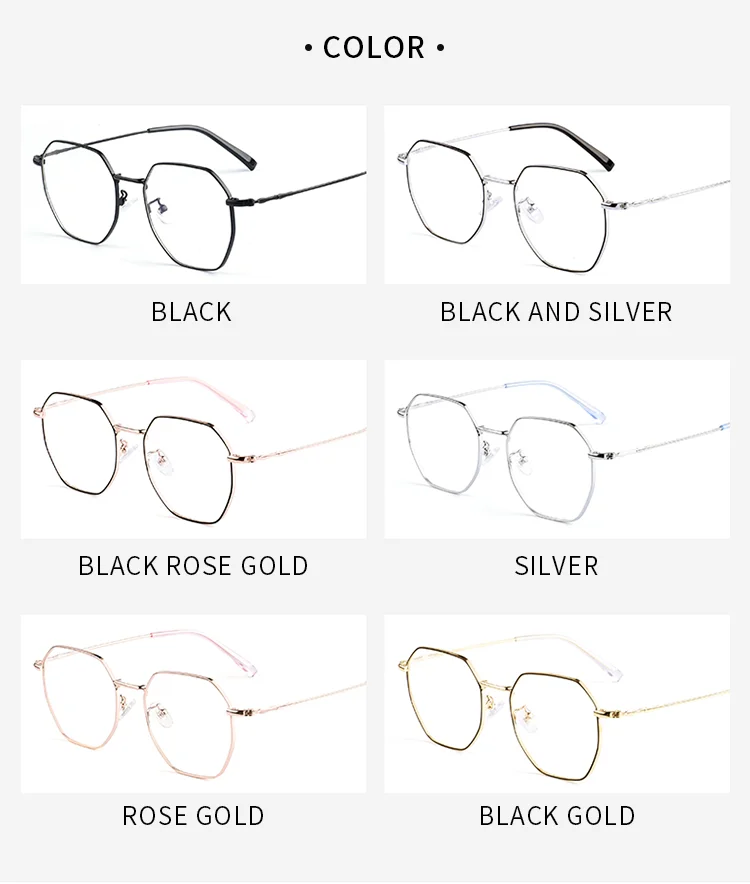Click the bullet dot left of COLOR
The width and height of the screenshot is (750, 884).
pos(308,48)
